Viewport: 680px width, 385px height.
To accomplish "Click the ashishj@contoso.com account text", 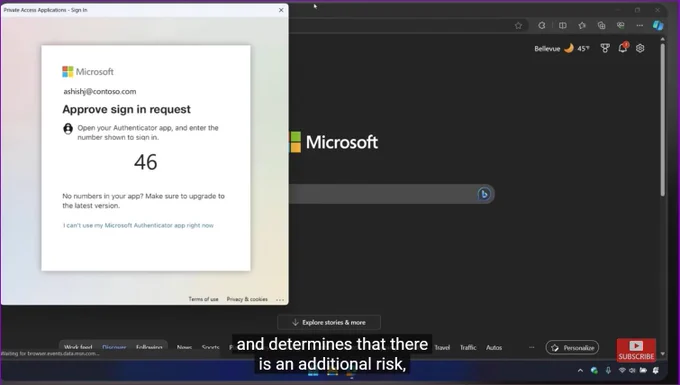I will 100,91.
